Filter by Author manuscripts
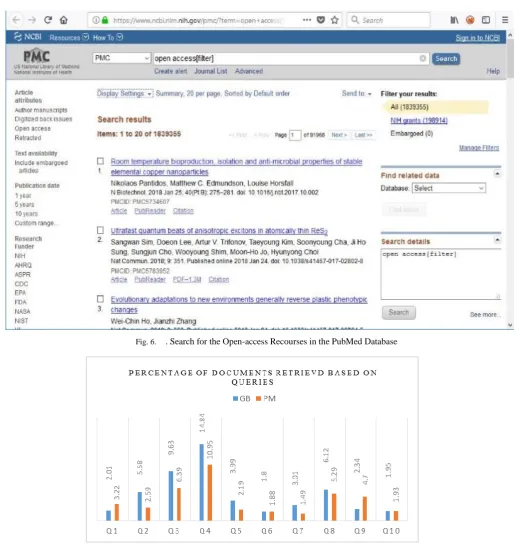Image resolution: width=517 pixels, height=549 pixels. click(x=41, y=110)
